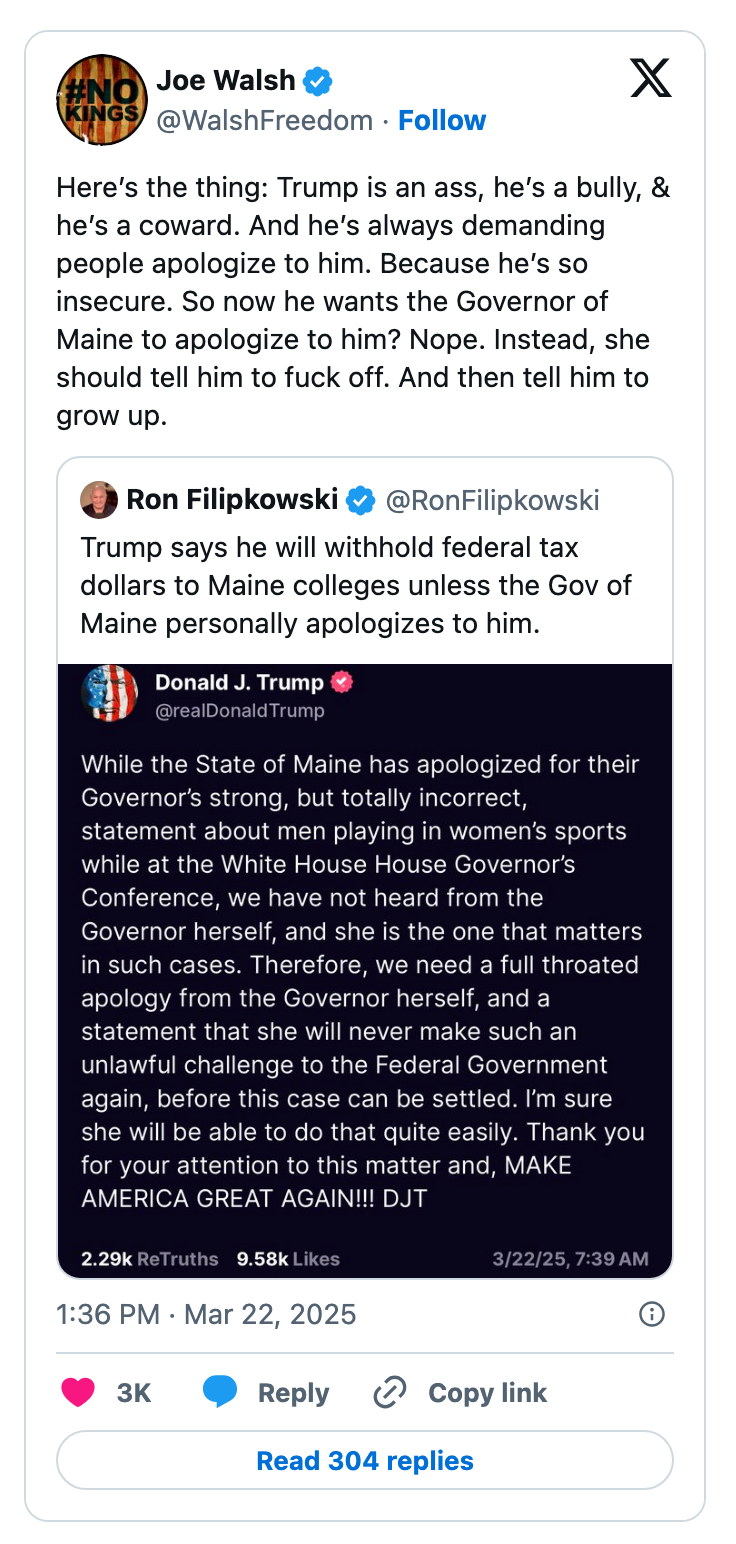The height and width of the screenshot is (1544, 736).
Task: Click the blue Reply speech bubble icon
Action: 219,1392
